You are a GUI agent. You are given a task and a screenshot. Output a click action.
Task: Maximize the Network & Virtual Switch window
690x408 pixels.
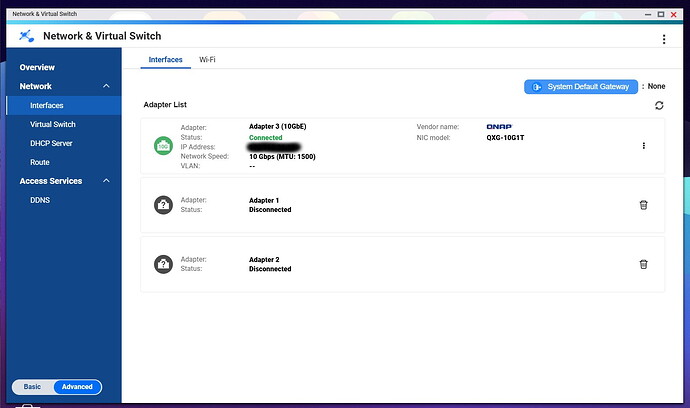661,15
